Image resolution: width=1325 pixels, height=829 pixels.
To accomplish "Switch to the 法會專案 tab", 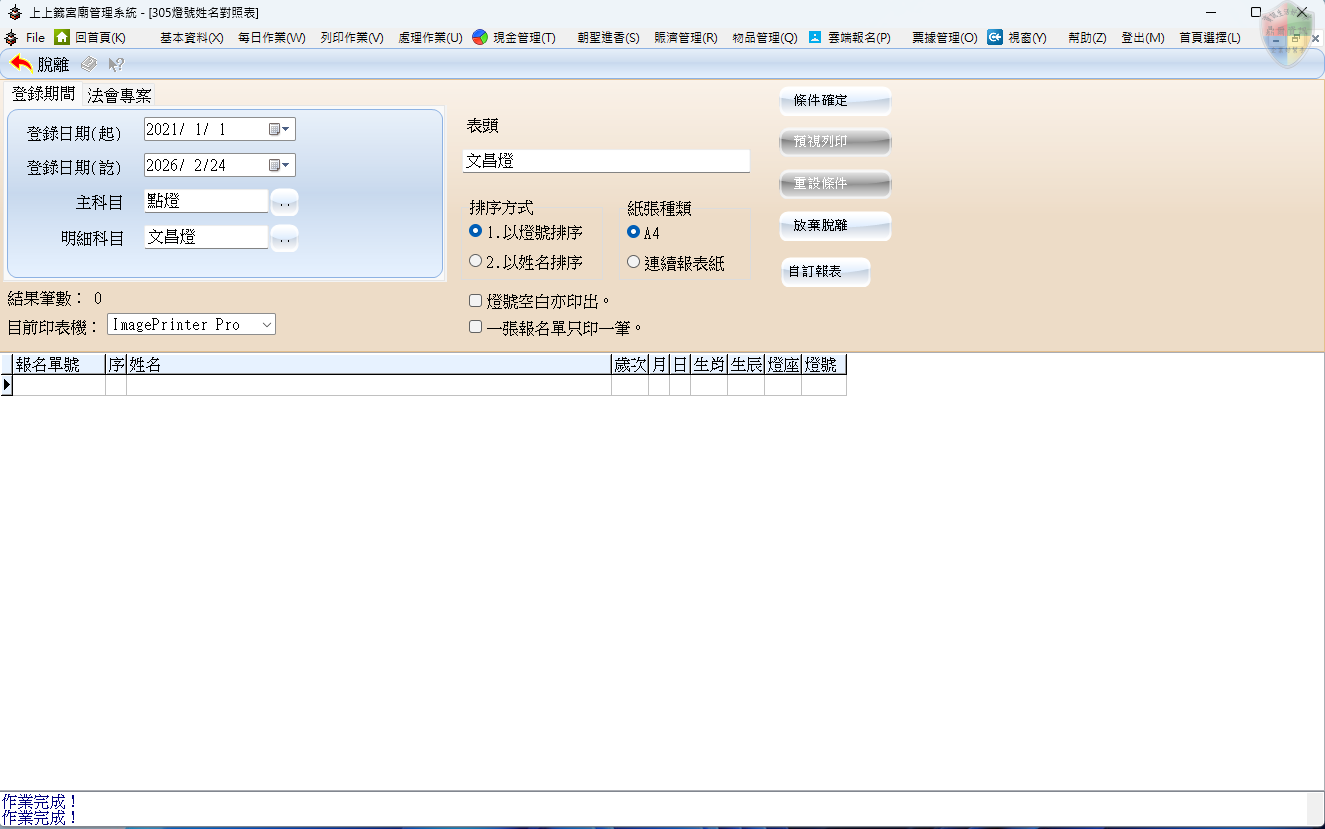I will 119,96.
